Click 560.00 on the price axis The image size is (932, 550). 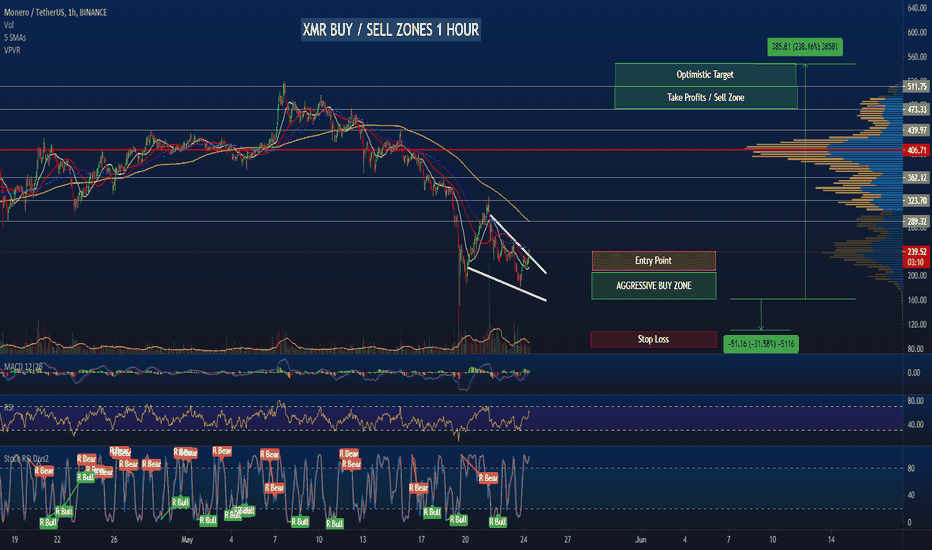[x=917, y=57]
